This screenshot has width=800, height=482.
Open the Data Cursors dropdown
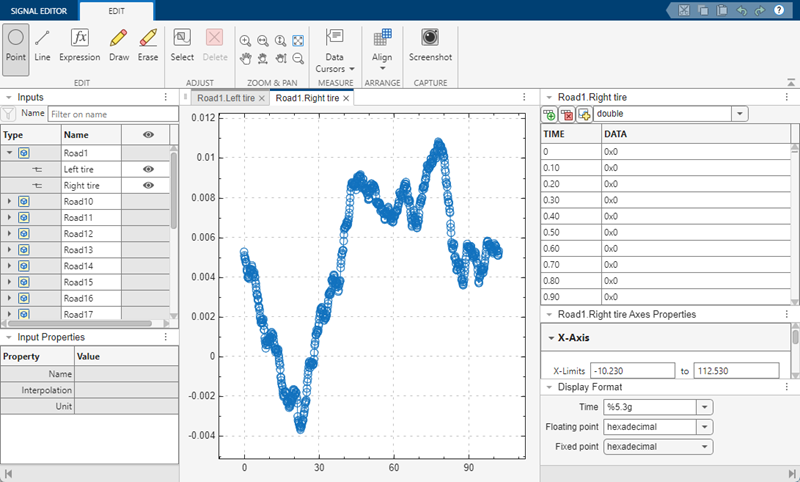coord(335,51)
